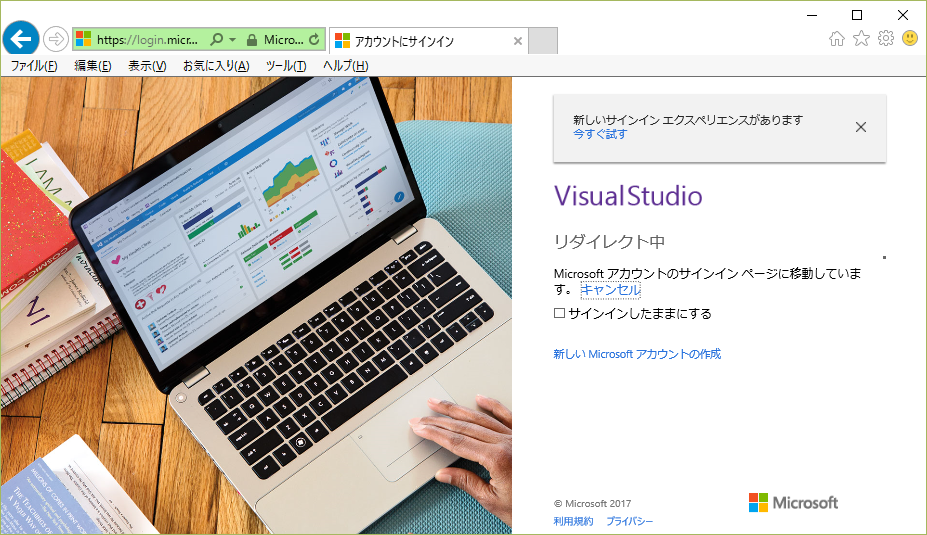
Task: Click the laptop photo
Action: click(x=256, y=305)
